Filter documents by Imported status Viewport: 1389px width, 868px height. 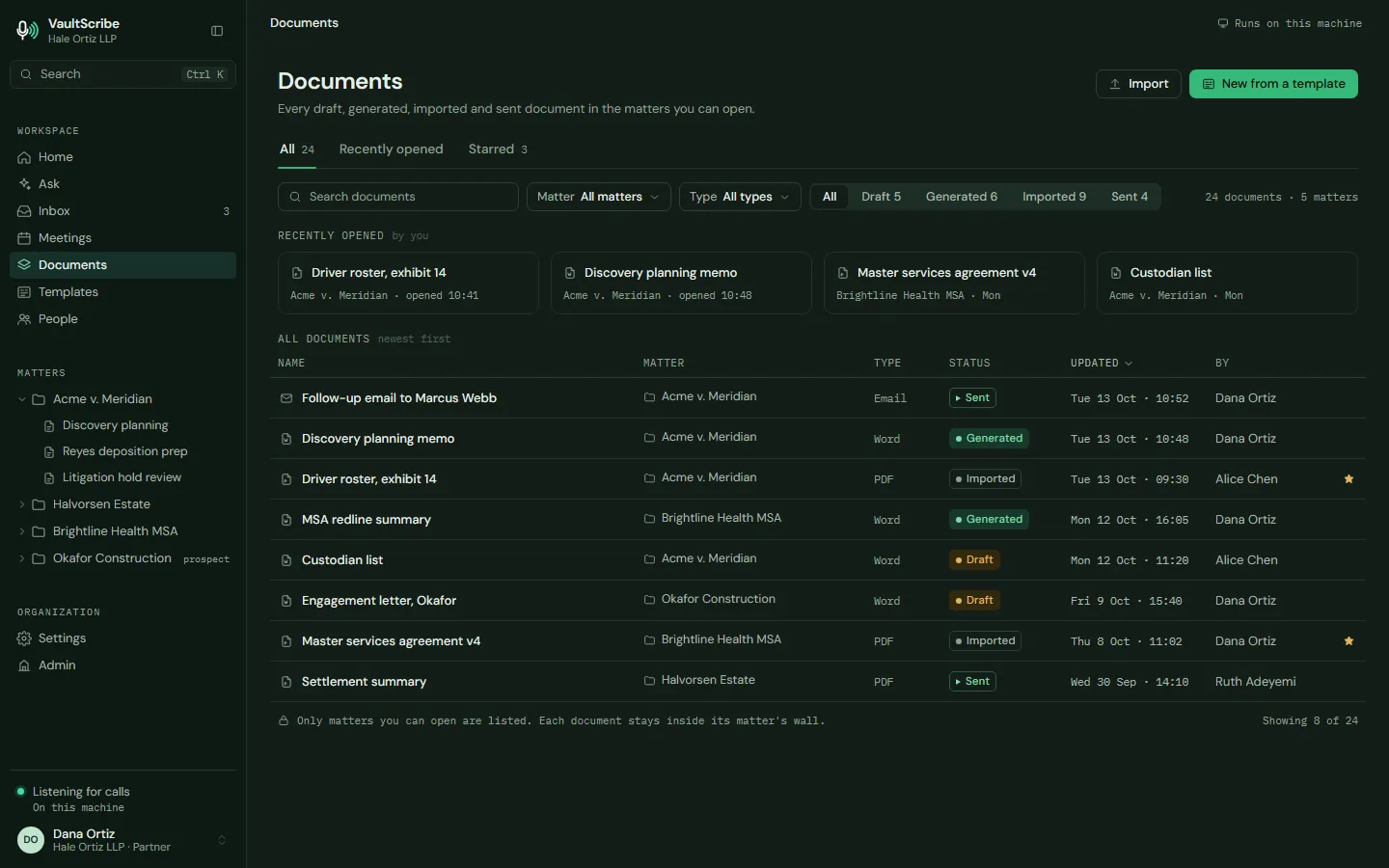pyautogui.click(x=1054, y=197)
